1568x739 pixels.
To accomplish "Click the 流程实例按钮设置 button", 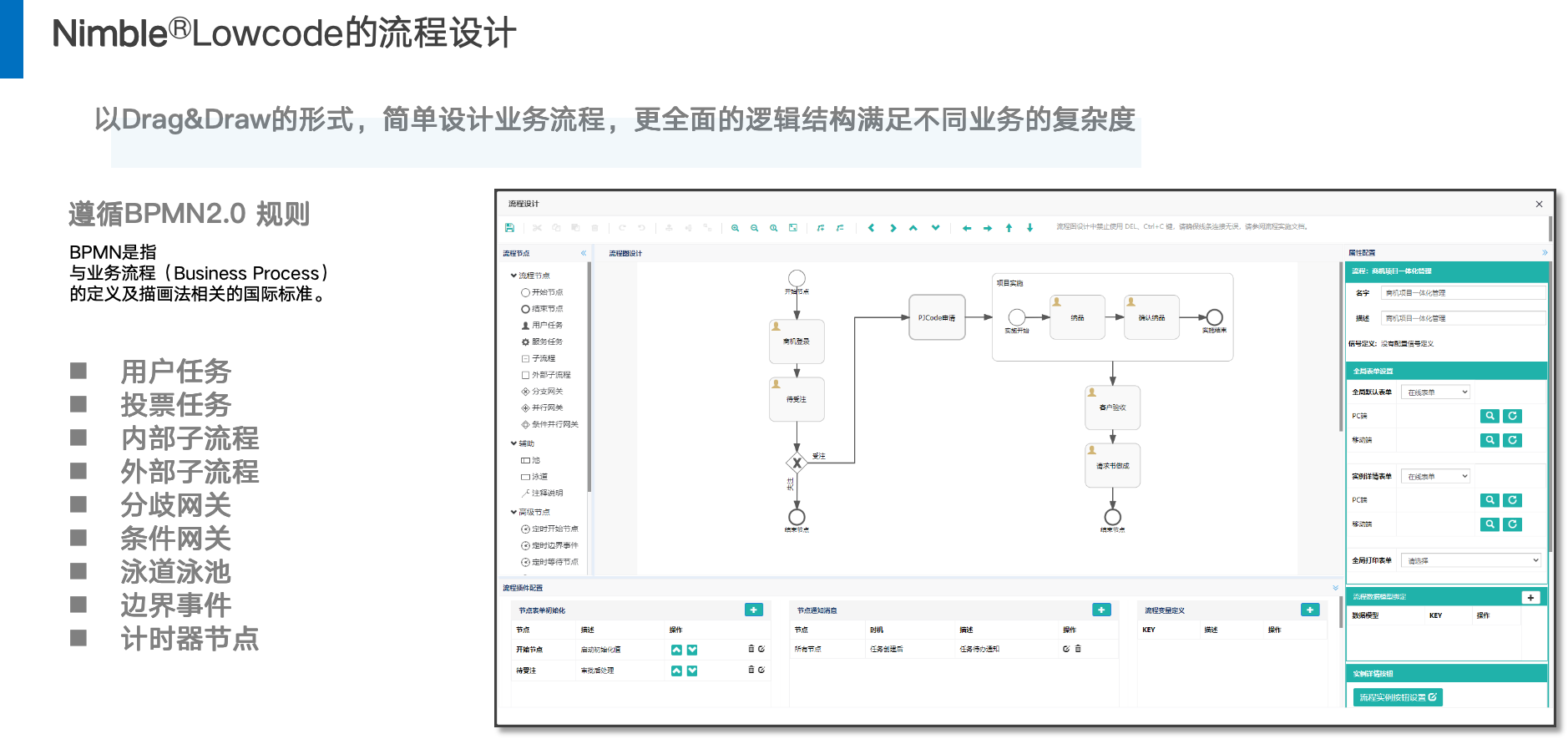I will tap(1397, 697).
